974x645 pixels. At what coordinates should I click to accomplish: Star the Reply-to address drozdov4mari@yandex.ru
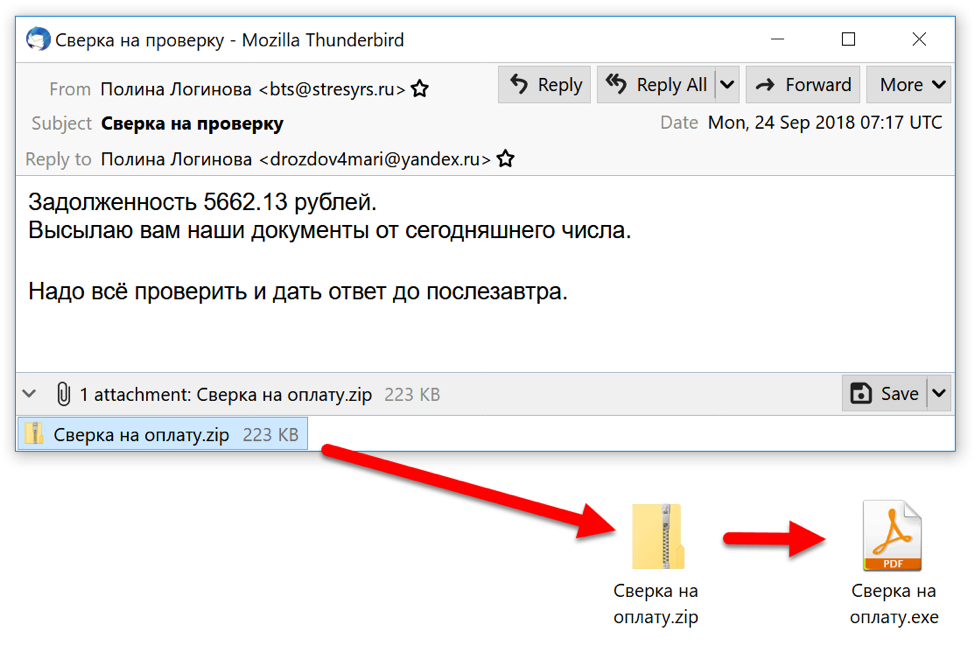coord(506,159)
